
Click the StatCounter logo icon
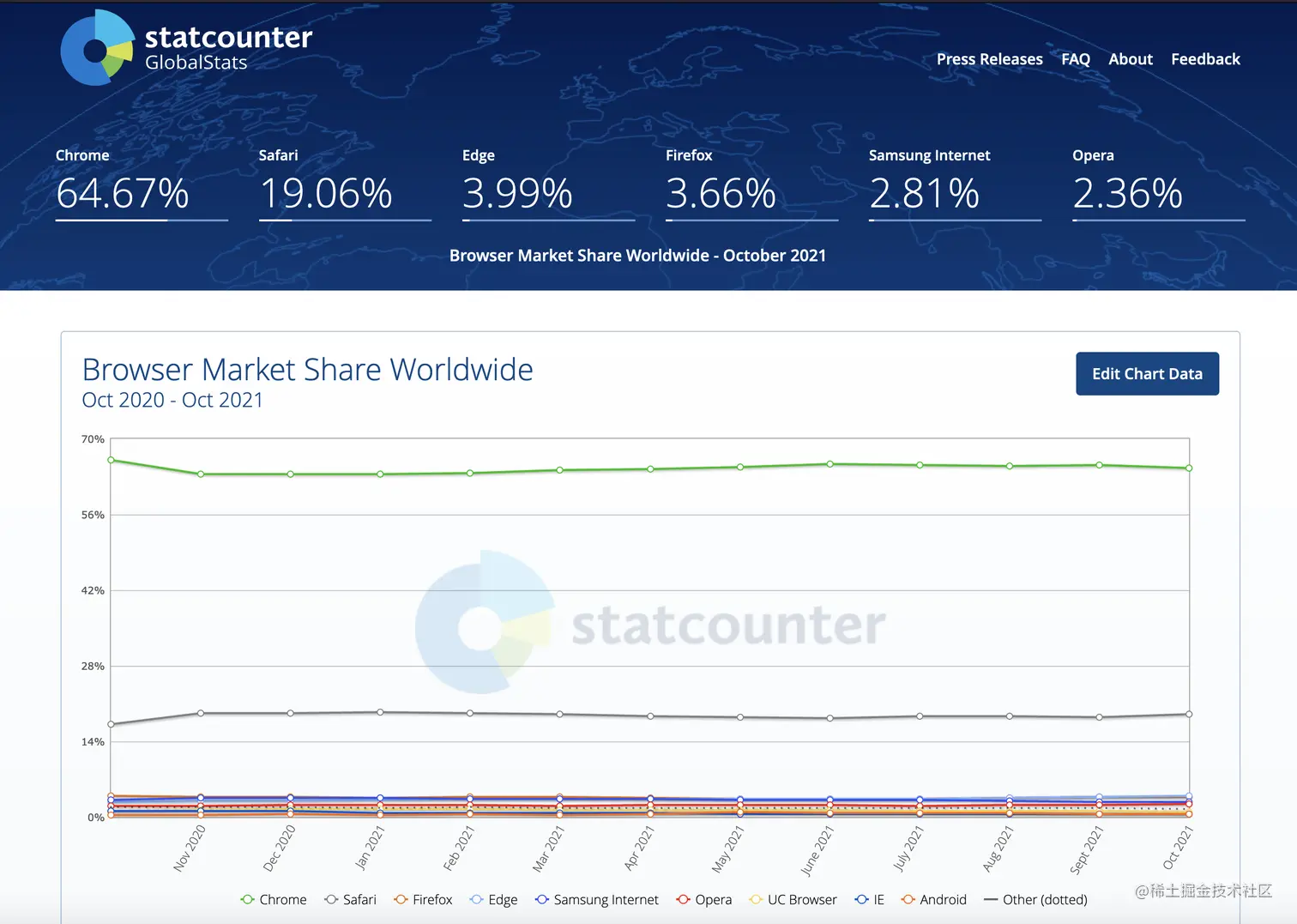click(97, 47)
